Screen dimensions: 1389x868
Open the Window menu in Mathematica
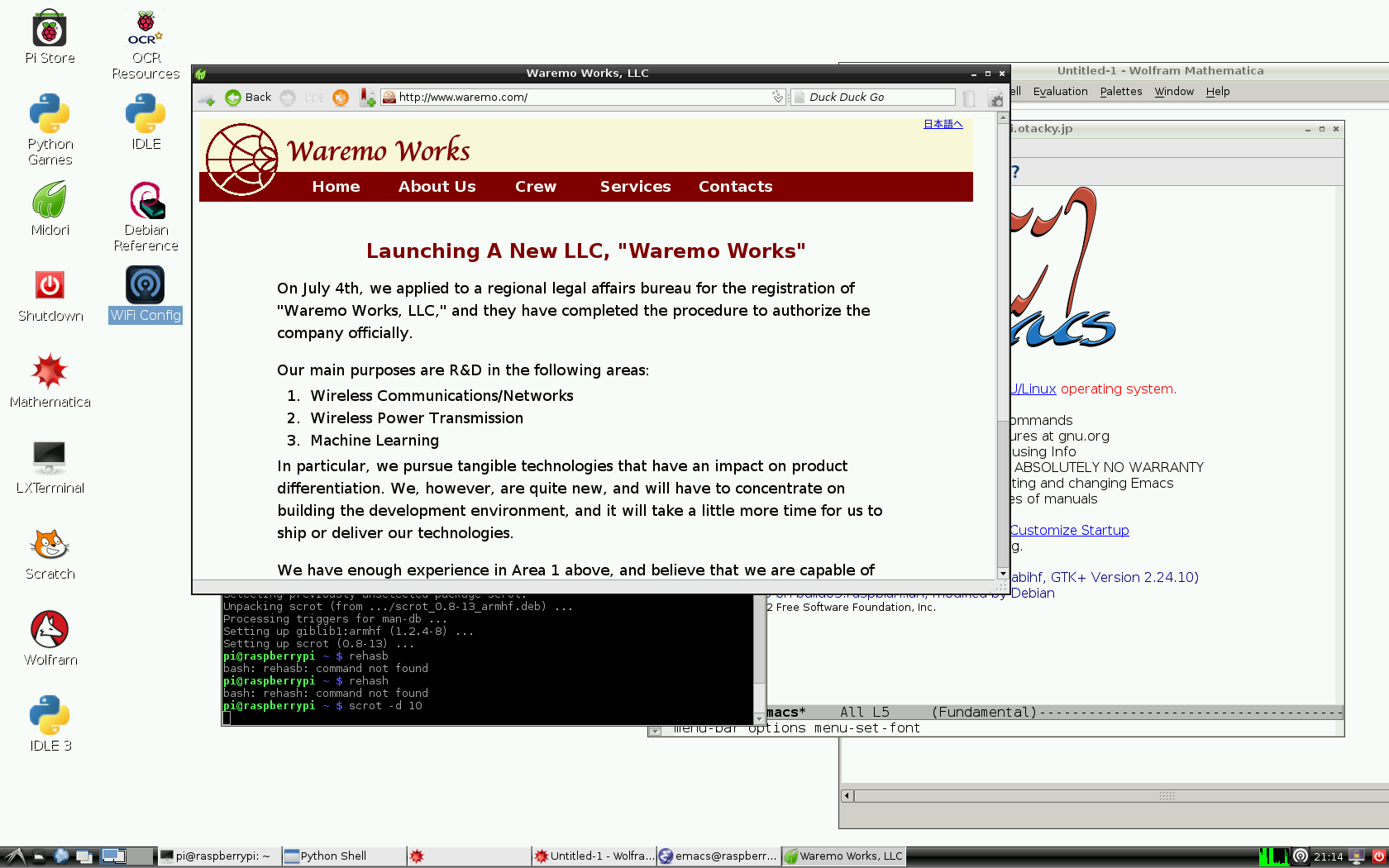(1174, 92)
